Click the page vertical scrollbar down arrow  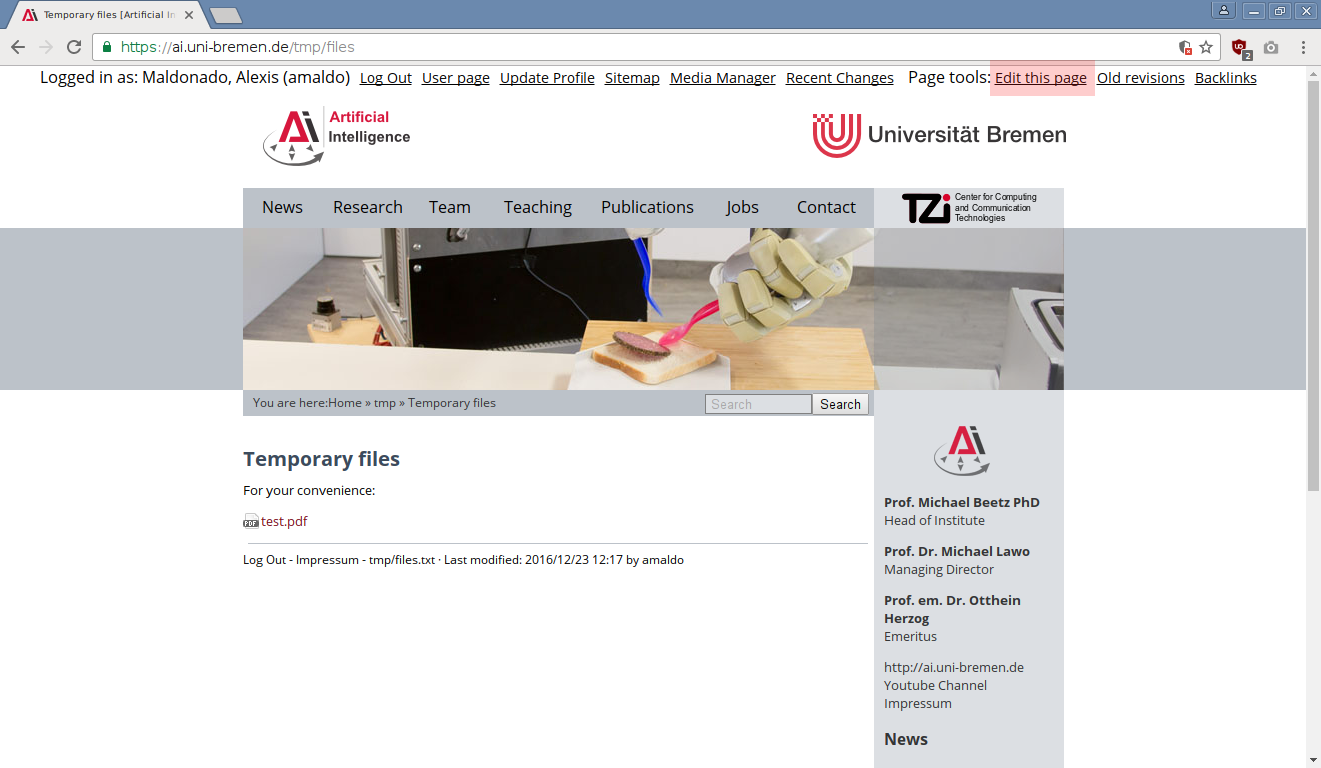point(1313,760)
